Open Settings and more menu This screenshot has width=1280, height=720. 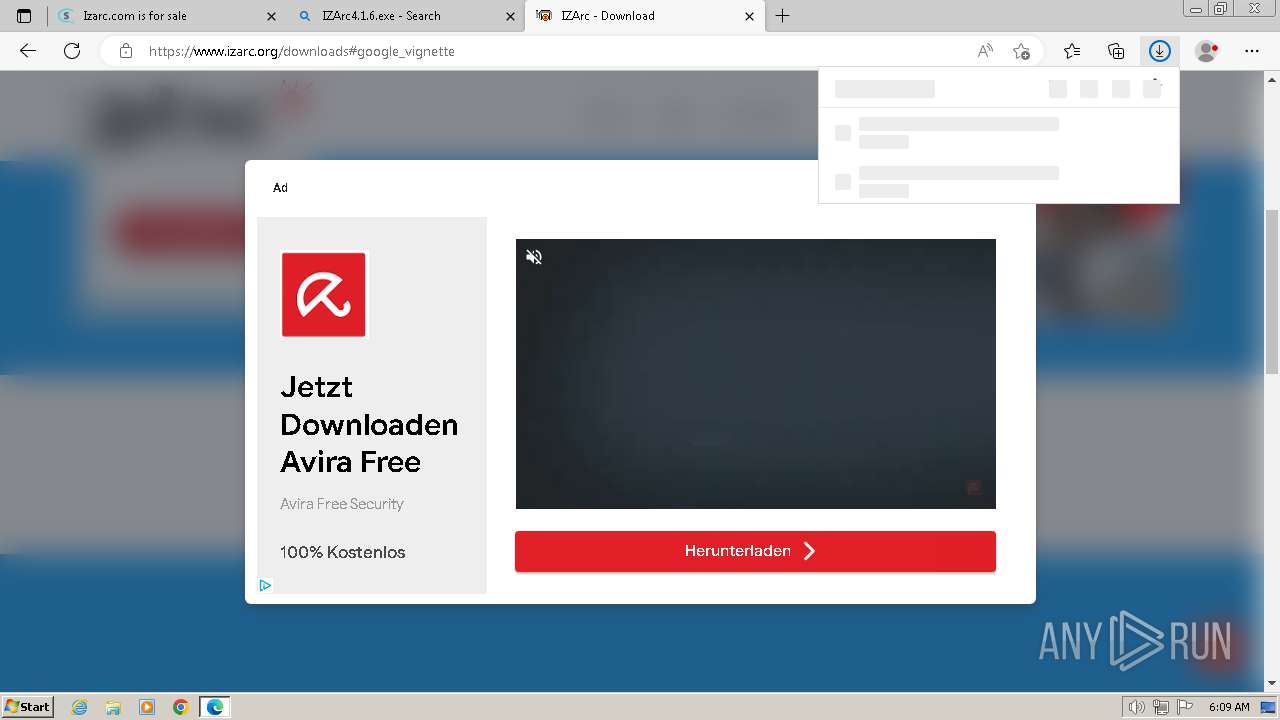pyautogui.click(x=1252, y=51)
